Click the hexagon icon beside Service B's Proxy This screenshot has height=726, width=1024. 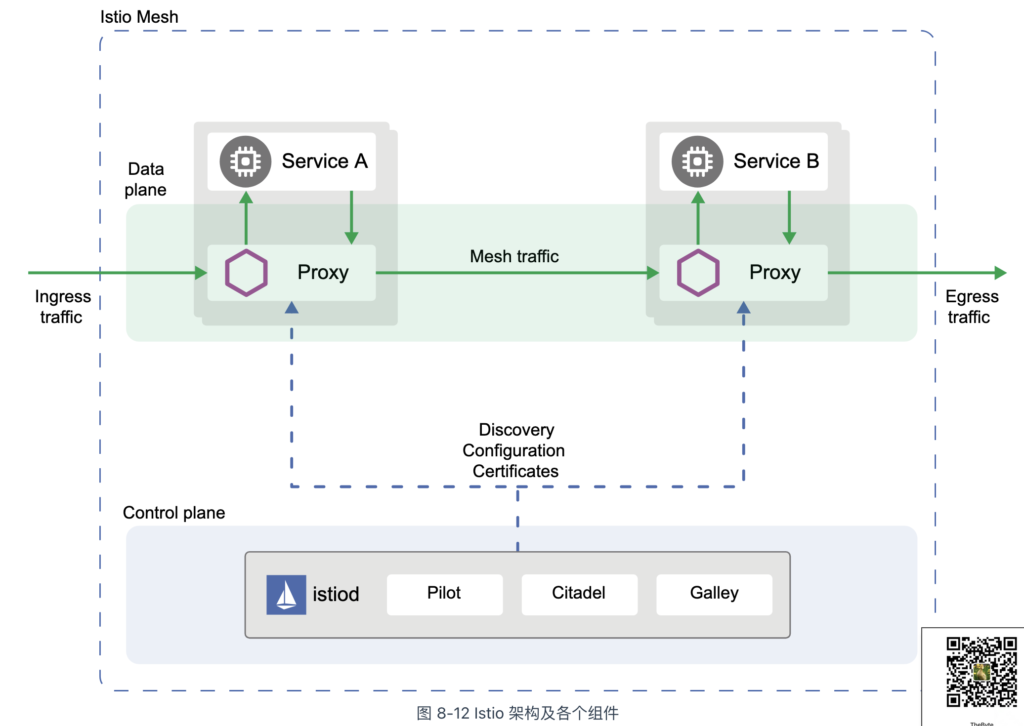coord(698,273)
